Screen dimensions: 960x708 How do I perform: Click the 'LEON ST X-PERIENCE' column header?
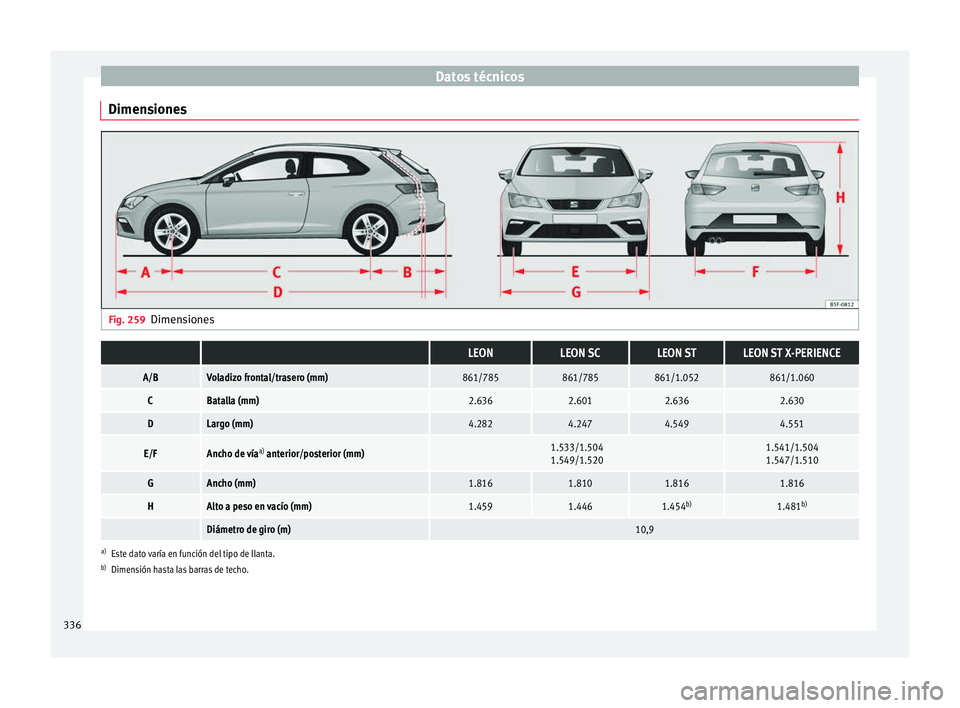pyautogui.click(x=792, y=353)
